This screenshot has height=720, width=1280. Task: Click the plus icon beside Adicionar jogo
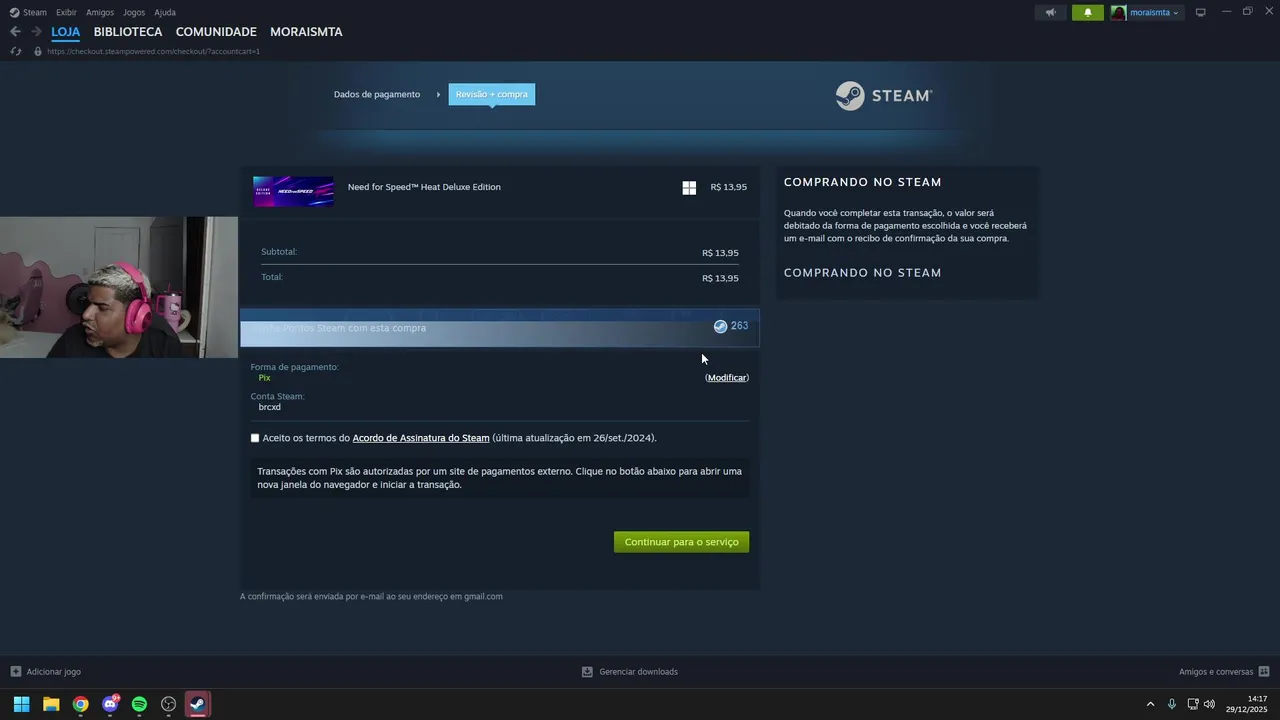[x=15, y=672]
